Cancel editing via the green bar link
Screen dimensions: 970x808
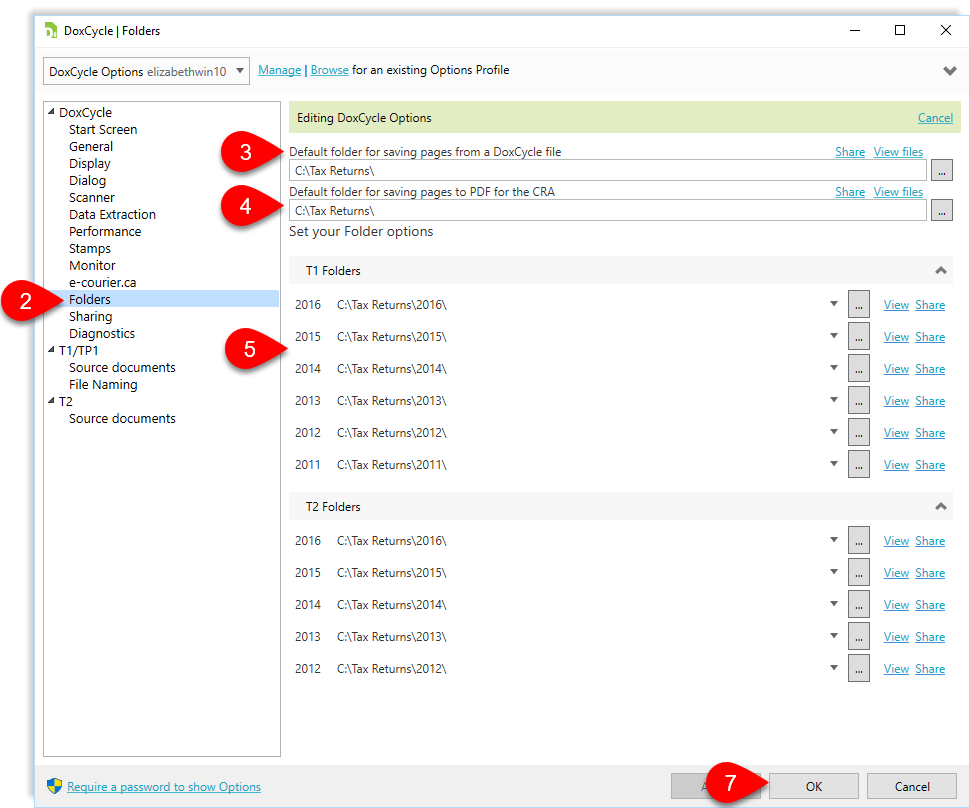[935, 118]
